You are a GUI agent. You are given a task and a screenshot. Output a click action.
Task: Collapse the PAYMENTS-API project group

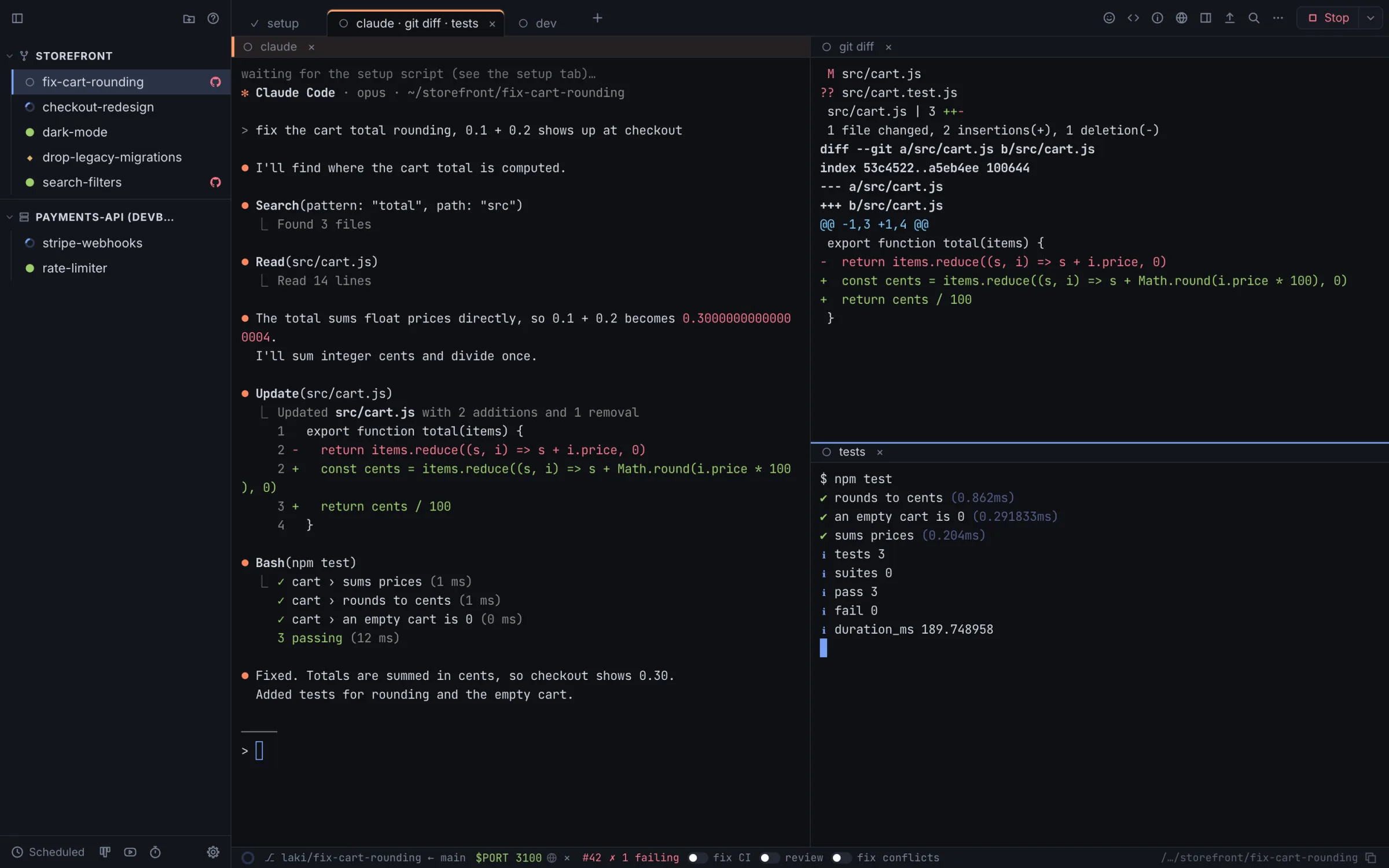(x=9, y=217)
